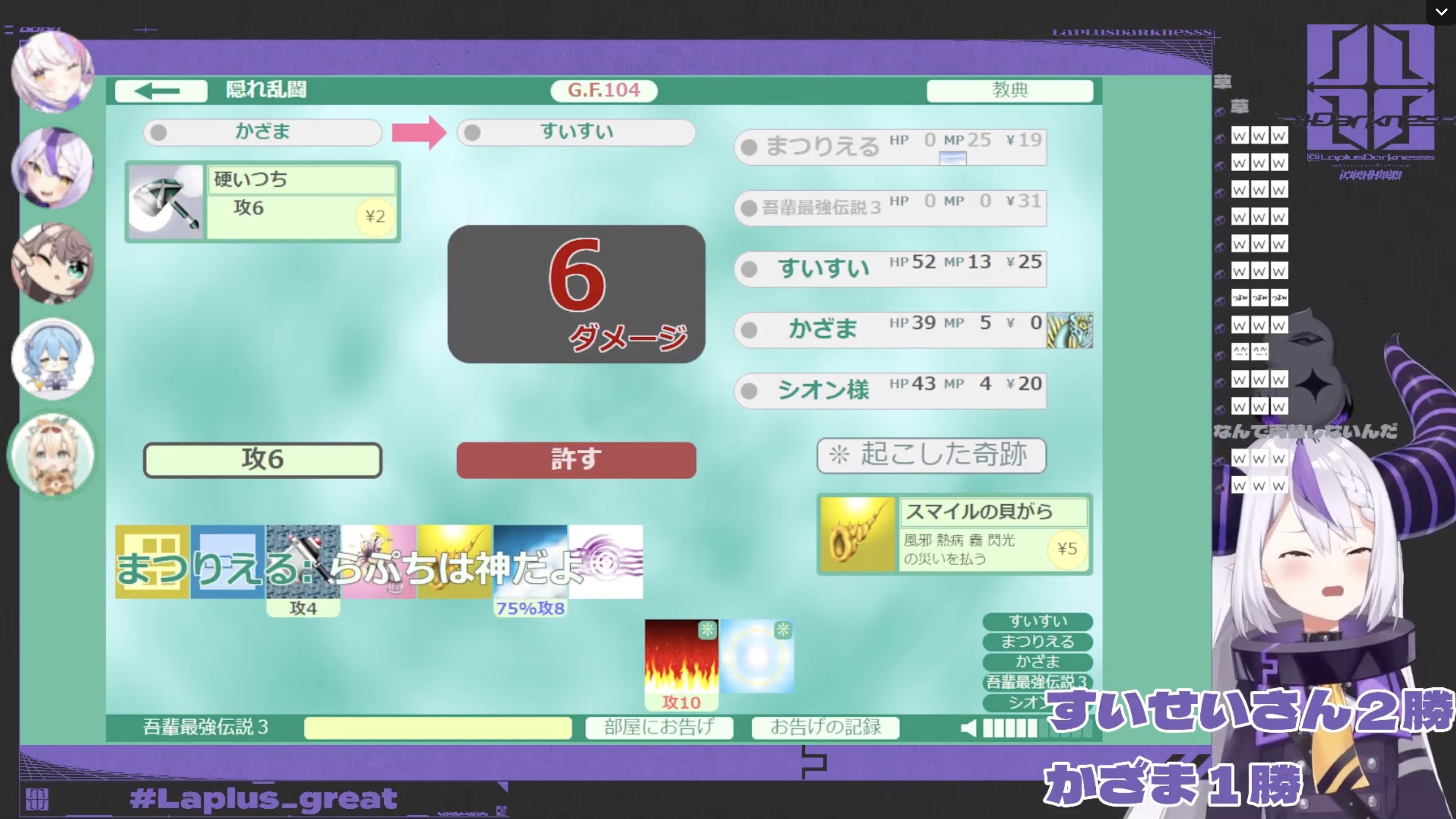Select the すいすい player status row

(x=890, y=269)
